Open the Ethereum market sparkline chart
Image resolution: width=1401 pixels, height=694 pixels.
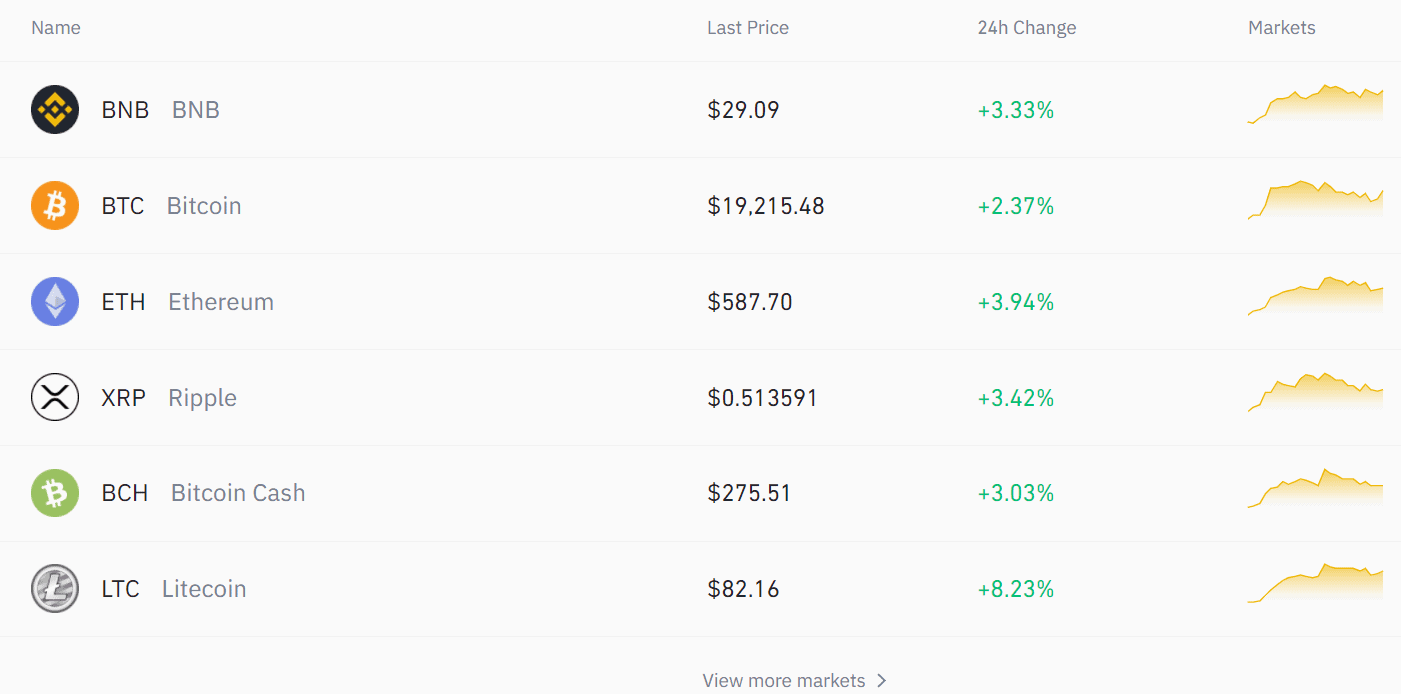1315,296
